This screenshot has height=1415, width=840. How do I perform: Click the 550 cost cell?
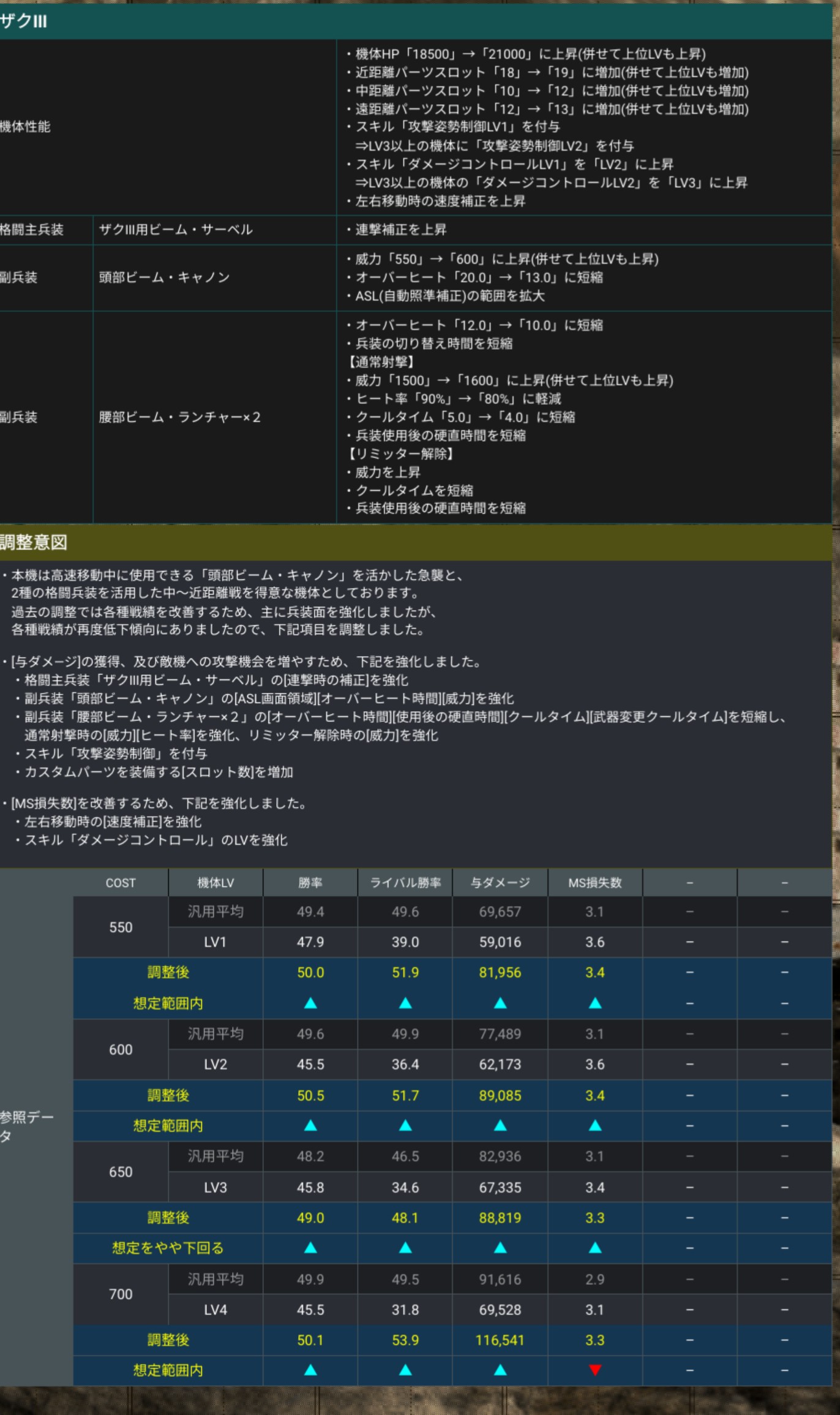point(121,927)
